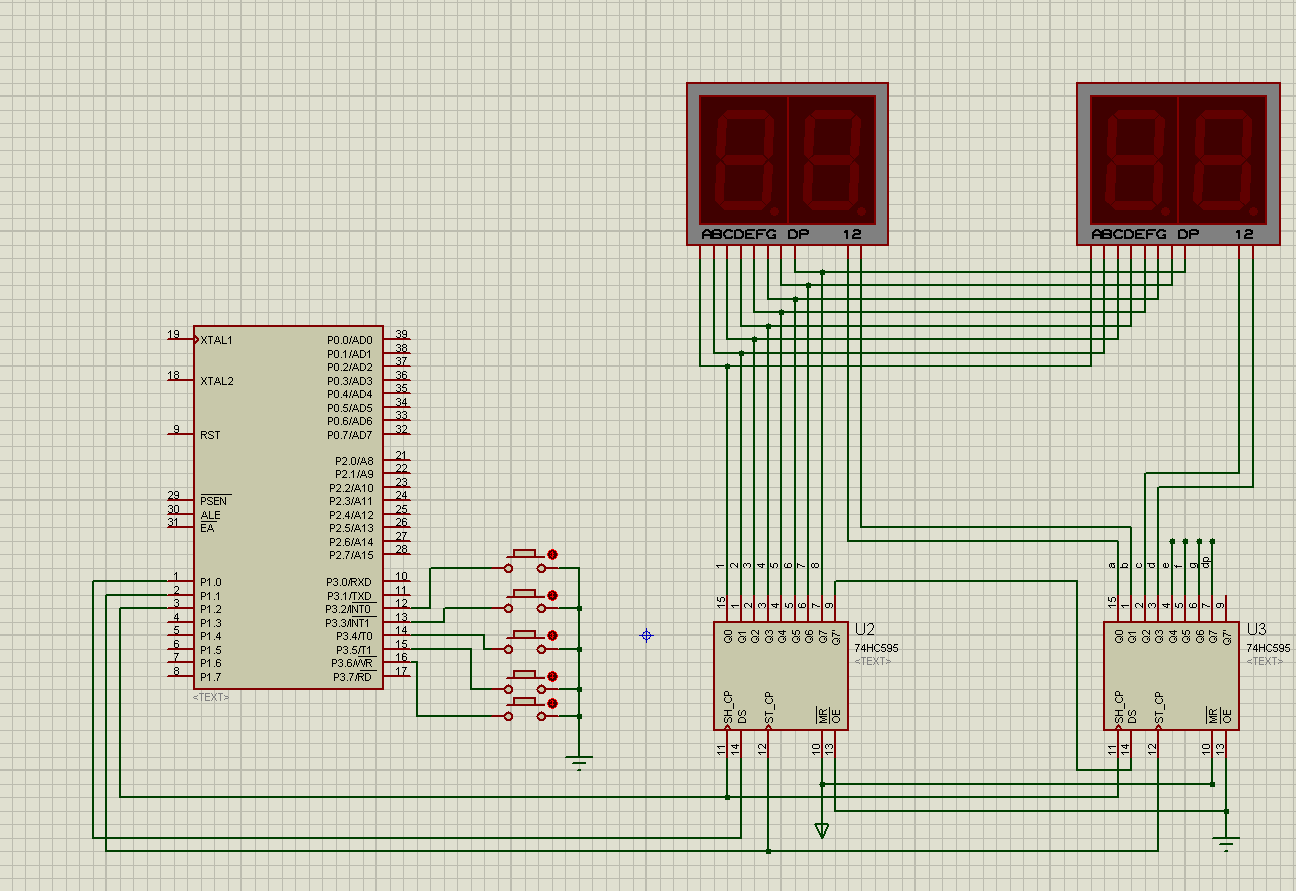Click the ABCDEFG label on the left display

739,234
